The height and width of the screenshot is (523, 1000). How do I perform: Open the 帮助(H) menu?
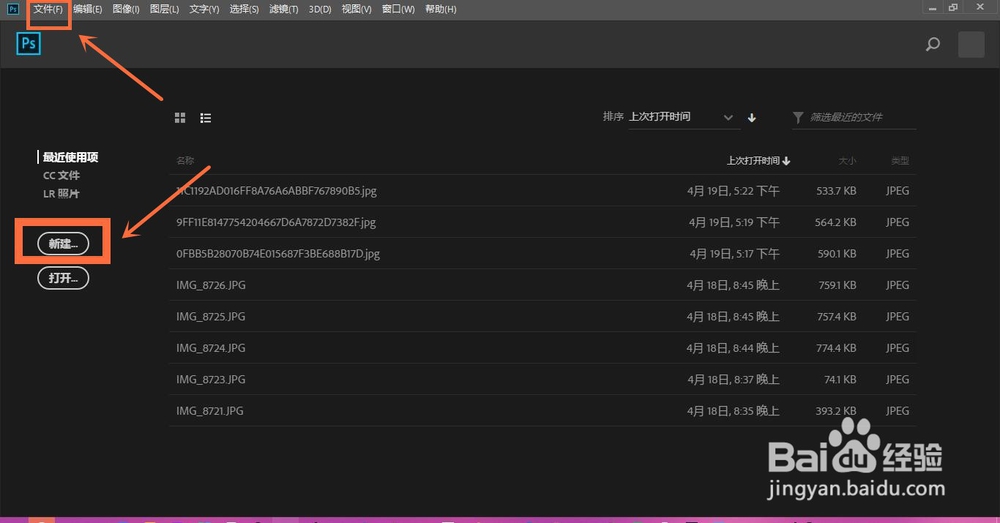click(x=441, y=9)
